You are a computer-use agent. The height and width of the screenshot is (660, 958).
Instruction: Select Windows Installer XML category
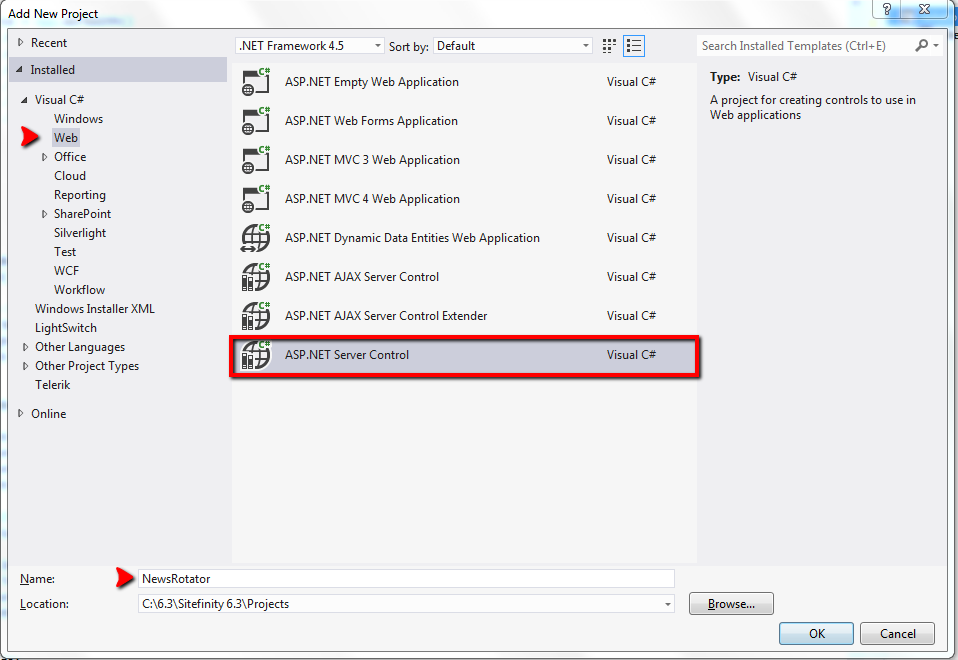click(95, 309)
